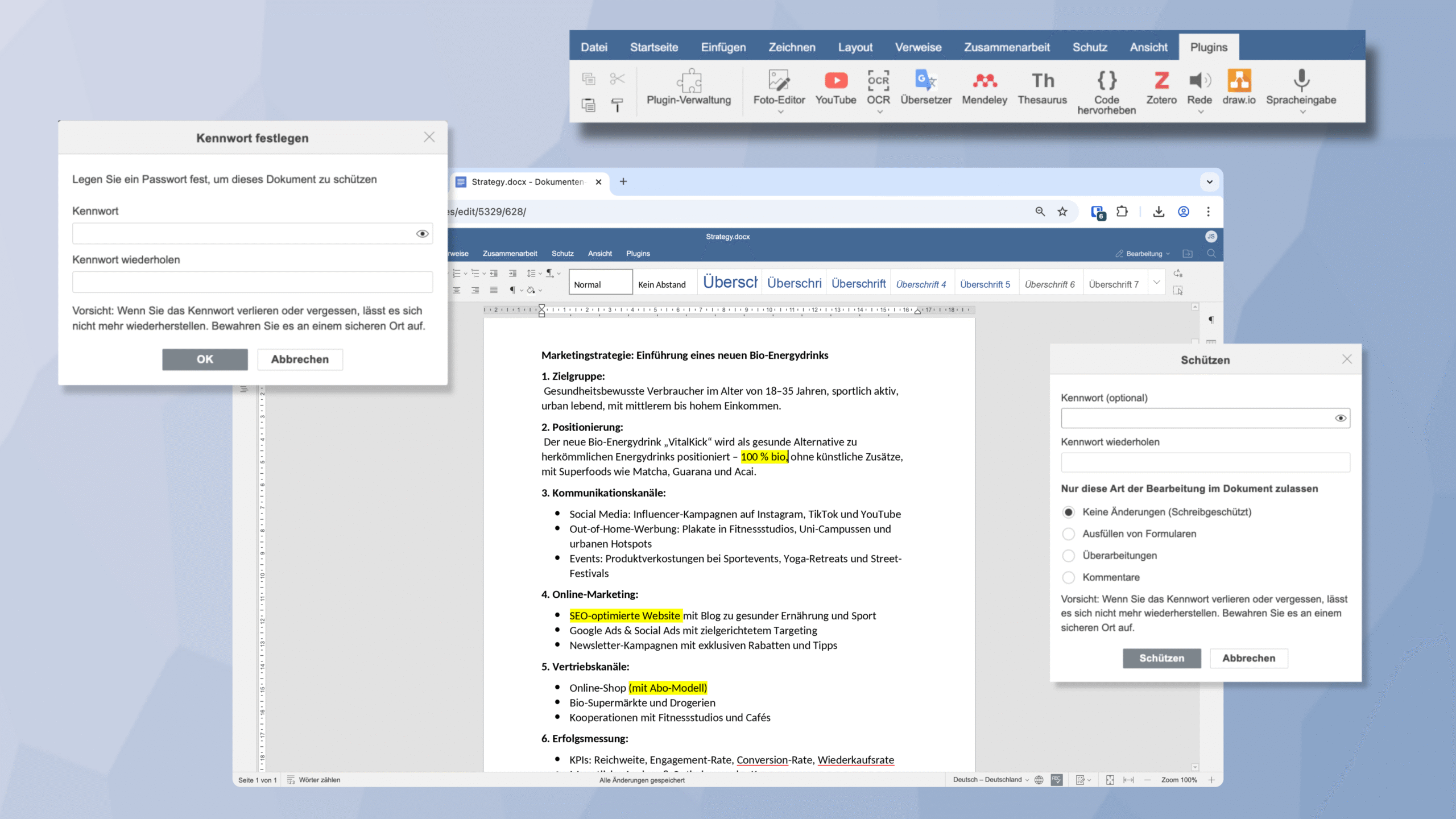Show password in Kennwort festlegen dialog
Image resolution: width=1456 pixels, height=819 pixels.
[x=422, y=234]
